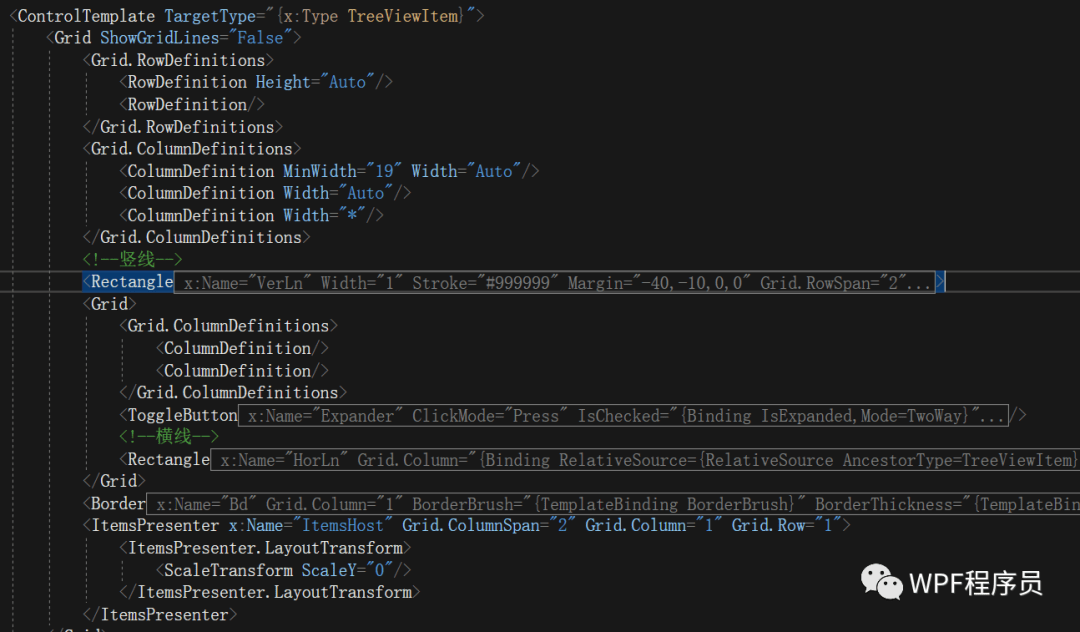Click the 横线 comment line
The height and width of the screenshot is (632, 1080).
(x=169, y=436)
